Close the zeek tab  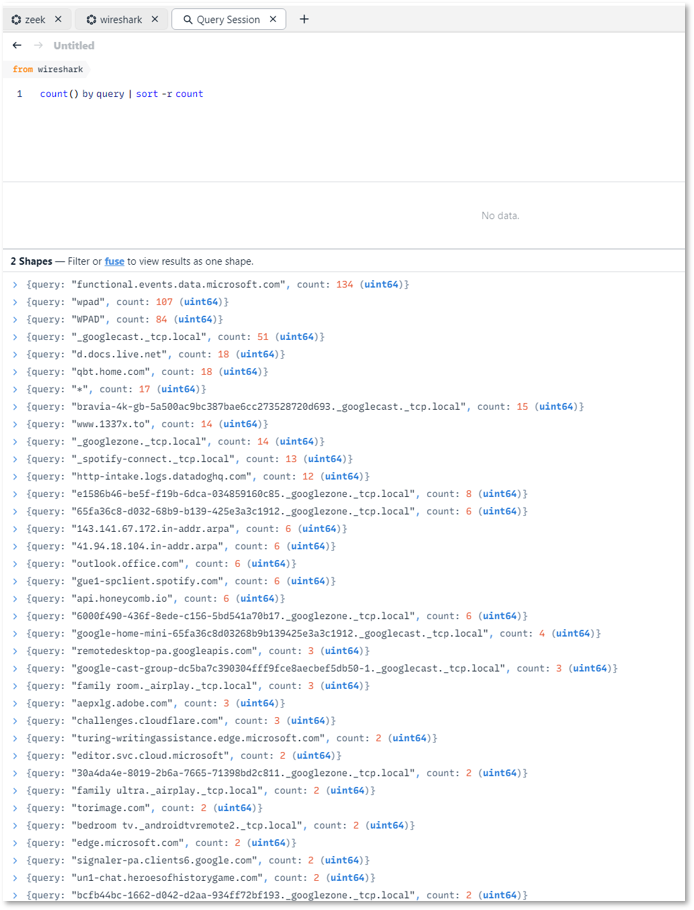[x=57, y=19]
